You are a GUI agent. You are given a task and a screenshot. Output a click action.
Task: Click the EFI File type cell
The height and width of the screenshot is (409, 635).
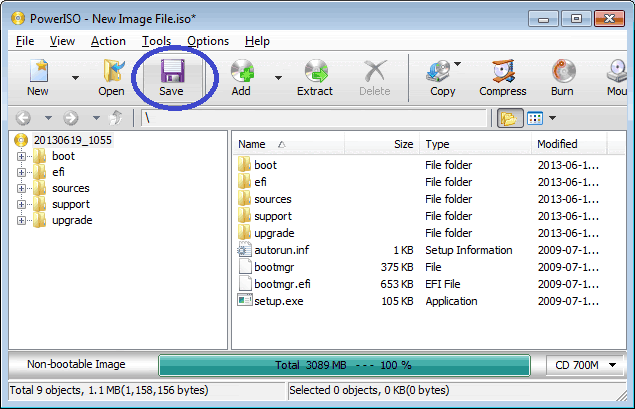tap(443, 284)
